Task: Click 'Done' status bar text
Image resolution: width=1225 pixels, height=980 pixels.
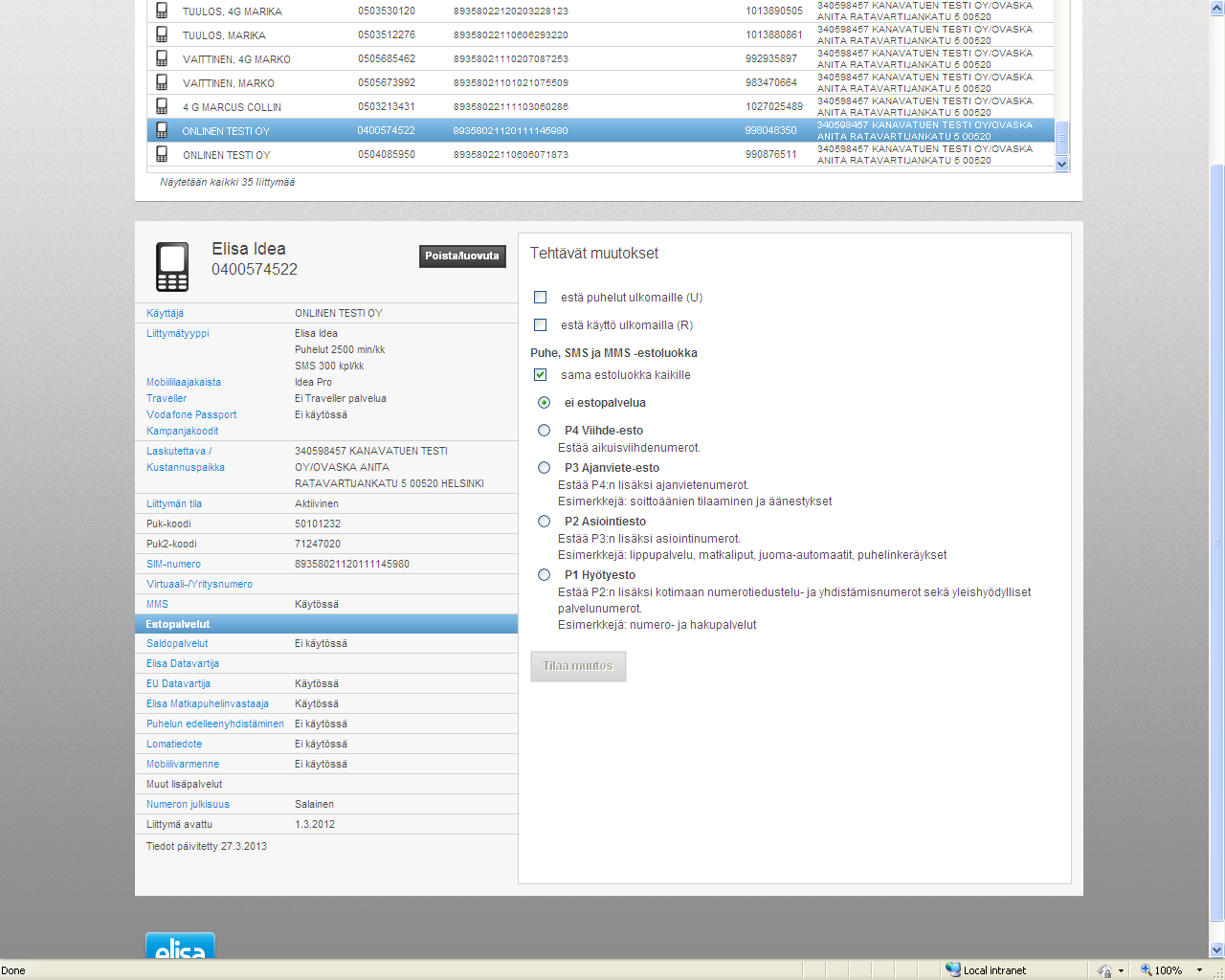Action: pos(13,970)
